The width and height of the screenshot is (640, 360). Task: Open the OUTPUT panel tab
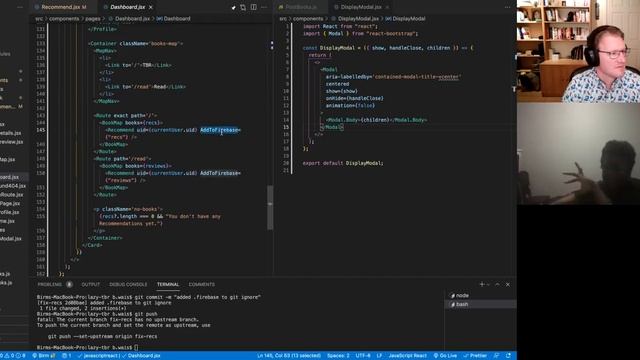91,284
